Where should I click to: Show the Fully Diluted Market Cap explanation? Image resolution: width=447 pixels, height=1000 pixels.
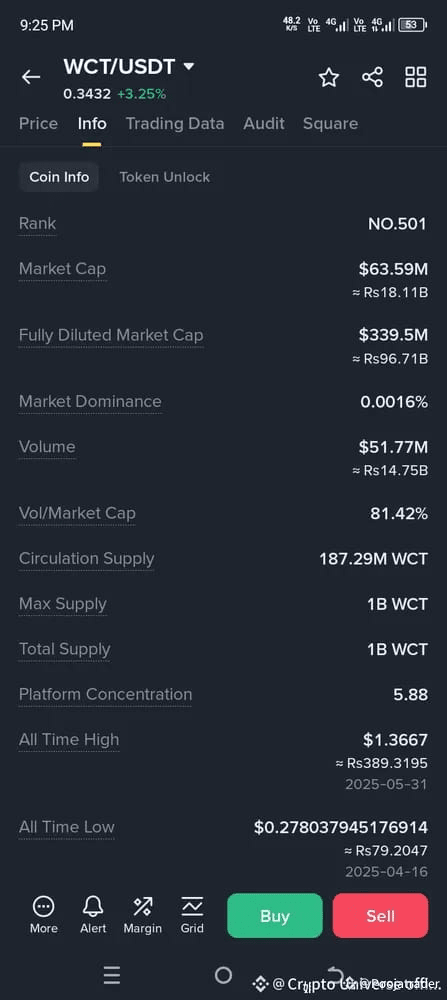(111, 335)
